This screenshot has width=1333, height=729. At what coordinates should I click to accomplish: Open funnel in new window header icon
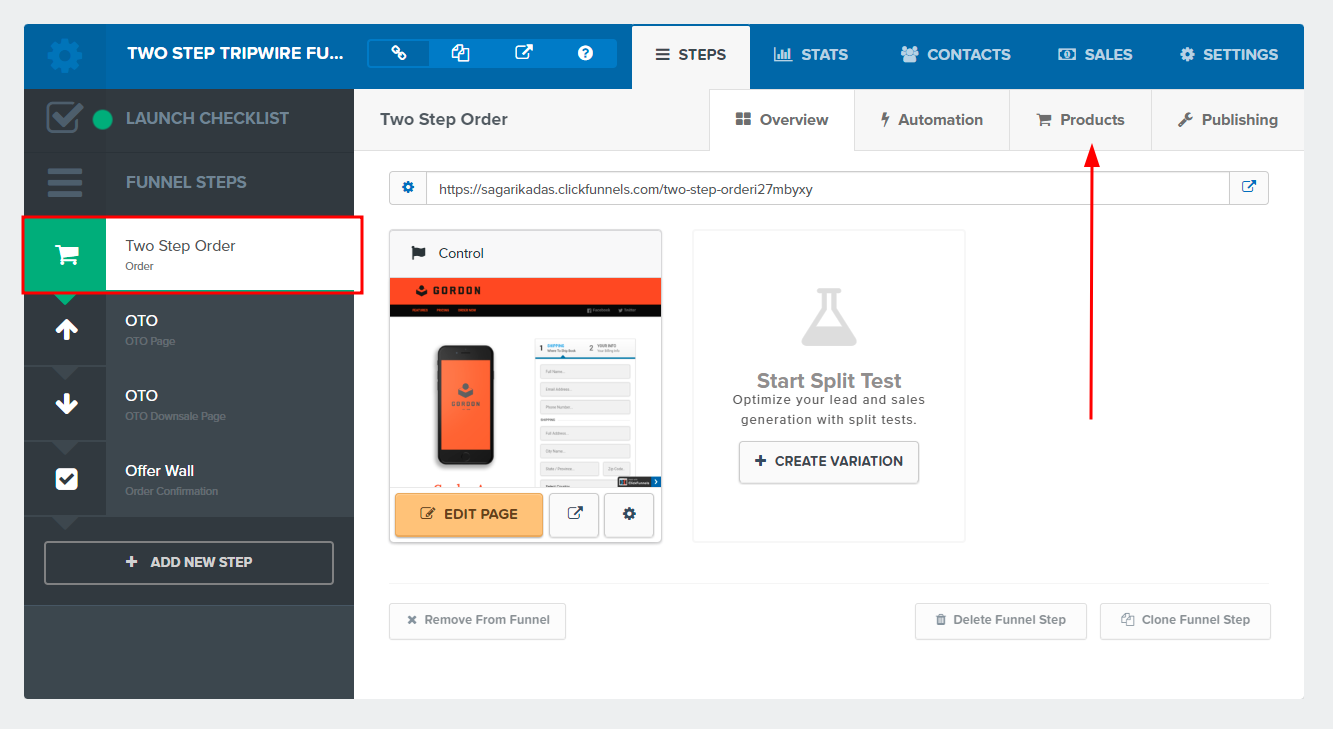click(x=523, y=53)
